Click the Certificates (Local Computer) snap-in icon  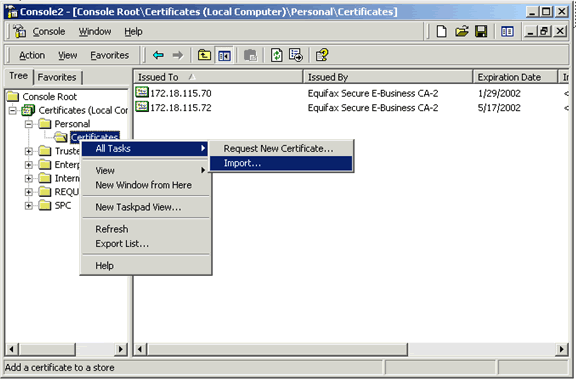click(x=28, y=110)
